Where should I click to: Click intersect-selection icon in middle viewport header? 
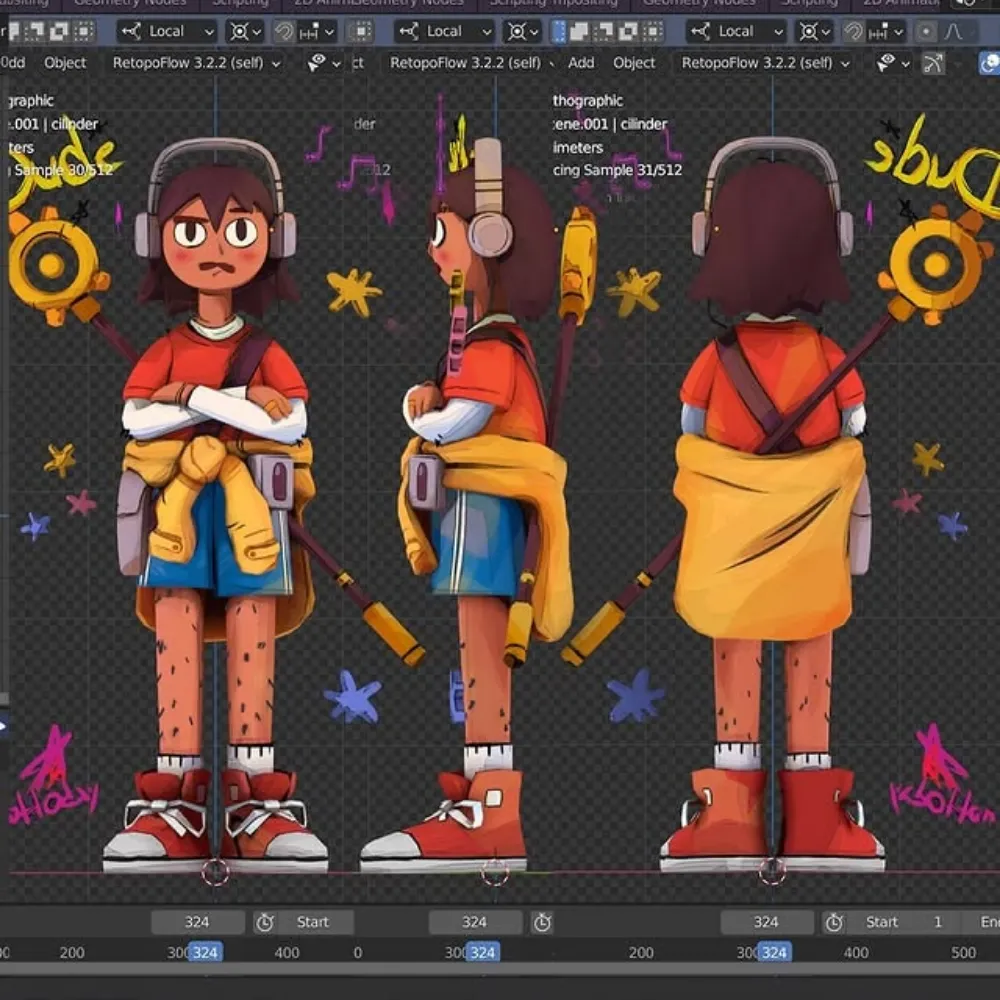(x=361, y=31)
